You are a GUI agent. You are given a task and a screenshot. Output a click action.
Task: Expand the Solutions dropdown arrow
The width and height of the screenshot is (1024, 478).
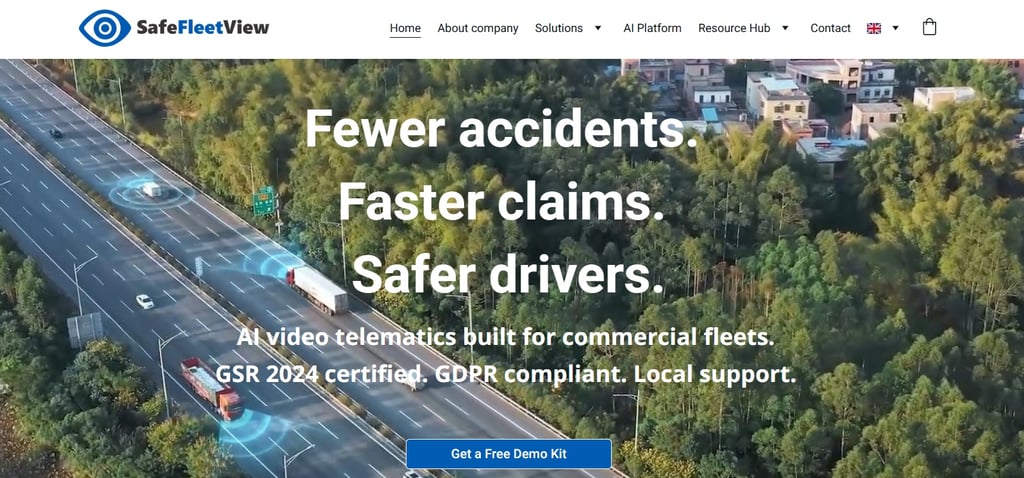click(598, 28)
